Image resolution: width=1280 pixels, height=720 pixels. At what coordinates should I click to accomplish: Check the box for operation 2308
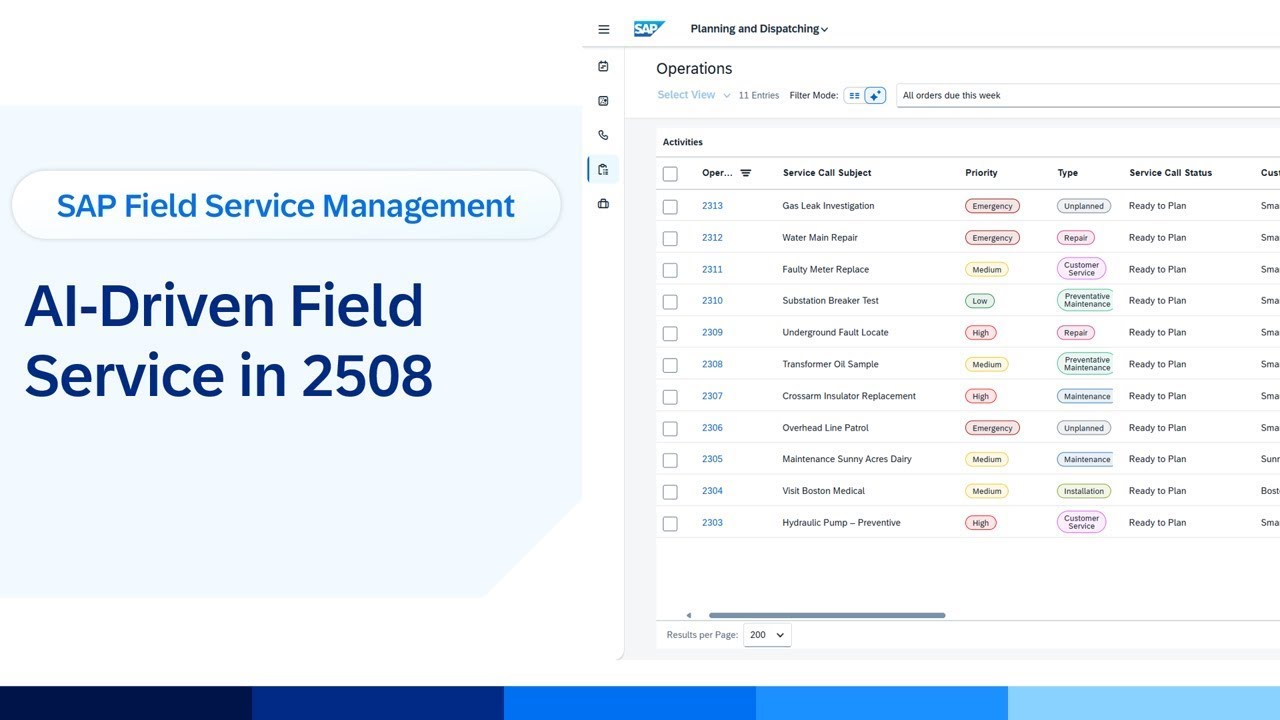(x=670, y=365)
